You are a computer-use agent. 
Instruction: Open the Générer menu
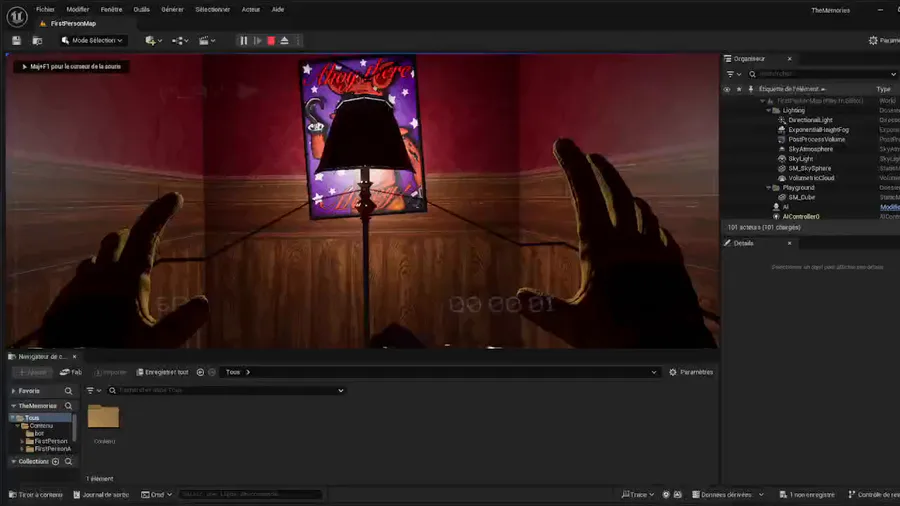[x=172, y=10]
